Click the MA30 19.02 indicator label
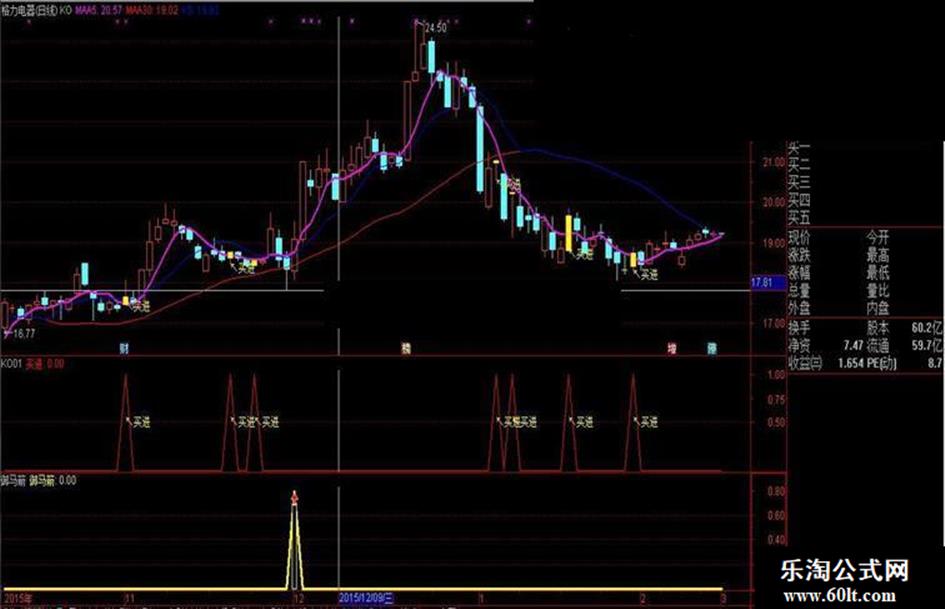 152,10
